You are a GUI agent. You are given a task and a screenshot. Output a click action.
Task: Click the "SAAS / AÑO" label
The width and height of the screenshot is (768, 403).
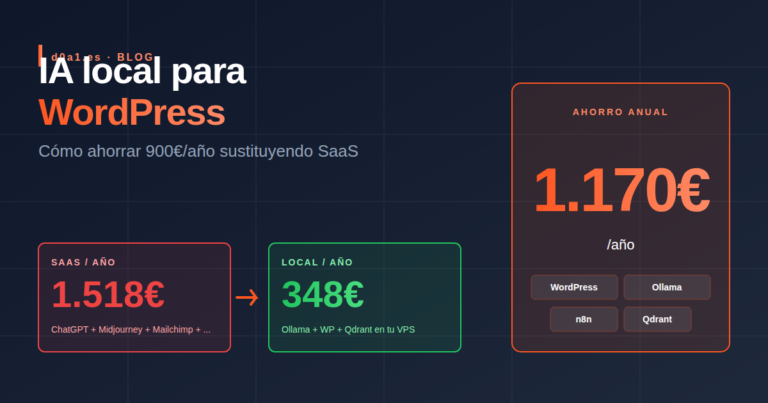tap(83, 262)
